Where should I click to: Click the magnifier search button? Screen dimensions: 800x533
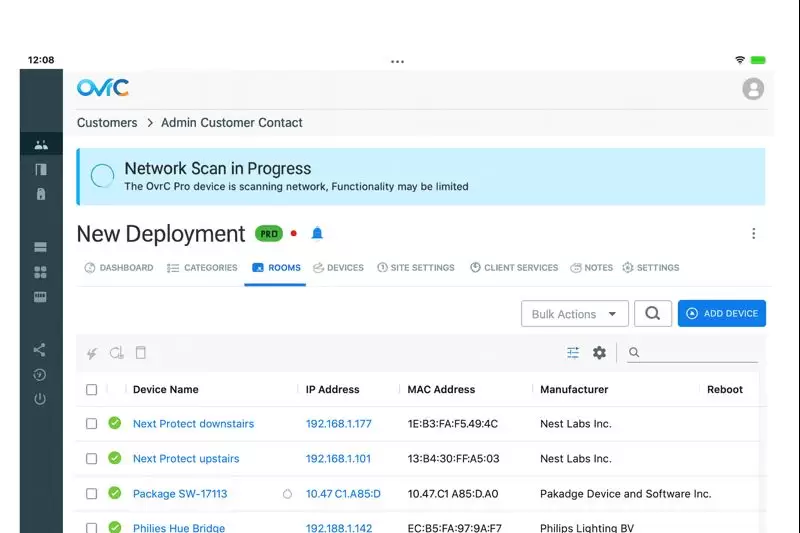[652, 313]
